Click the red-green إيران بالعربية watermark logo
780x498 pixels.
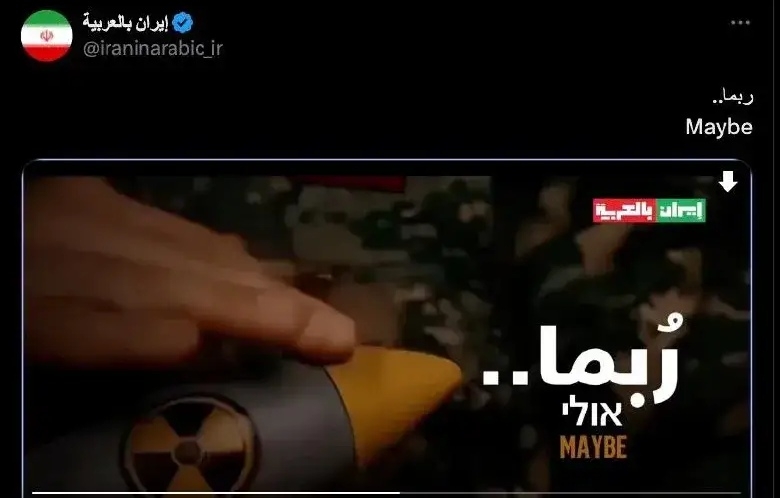(649, 210)
